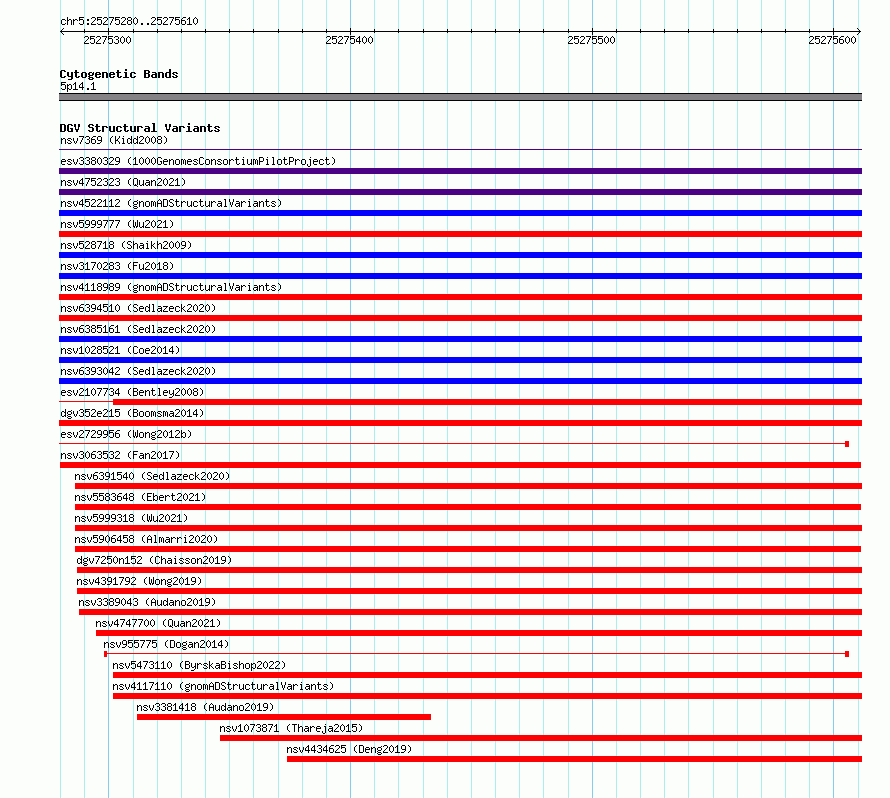Click nsv5999777 (Wu2021) label
The height and width of the screenshot is (798, 890).
[117, 224]
